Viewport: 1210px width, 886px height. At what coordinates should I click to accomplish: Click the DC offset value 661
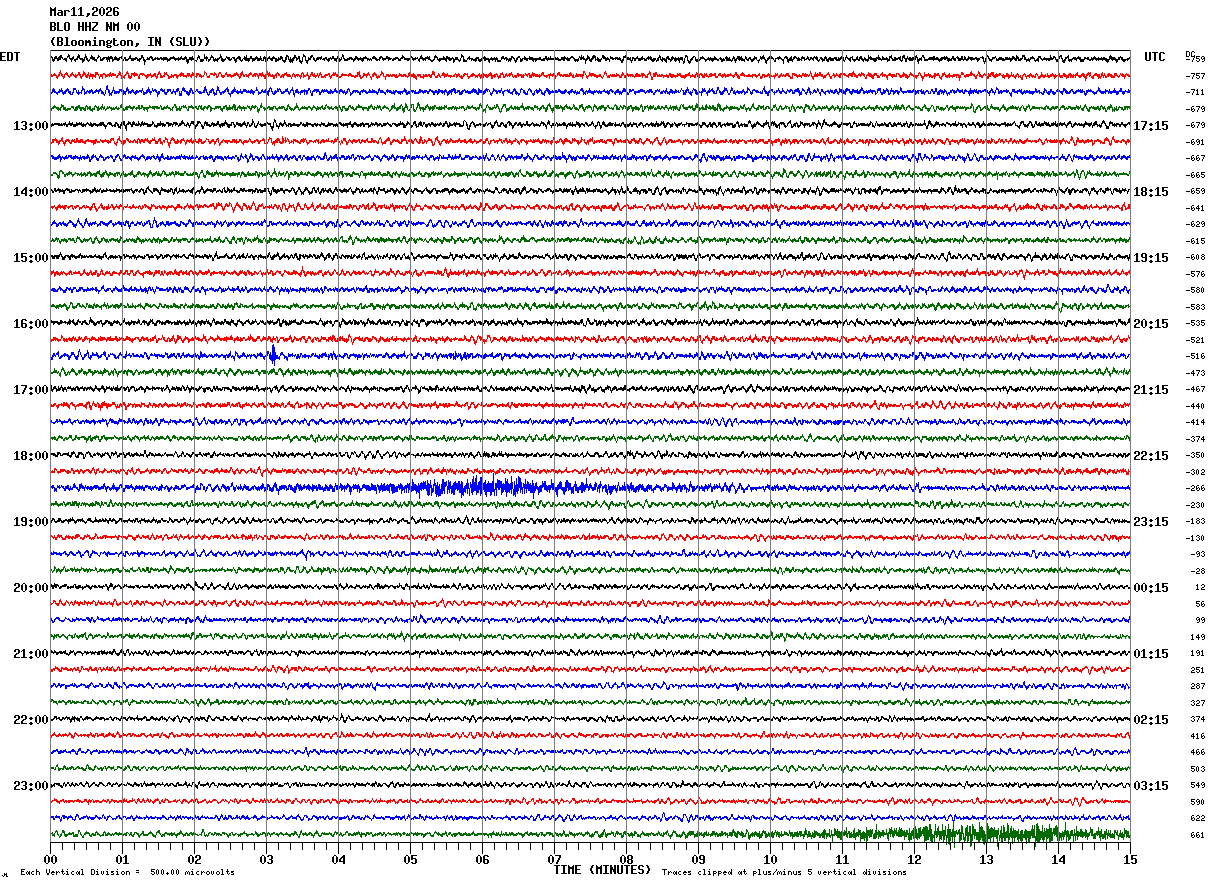tap(1198, 835)
